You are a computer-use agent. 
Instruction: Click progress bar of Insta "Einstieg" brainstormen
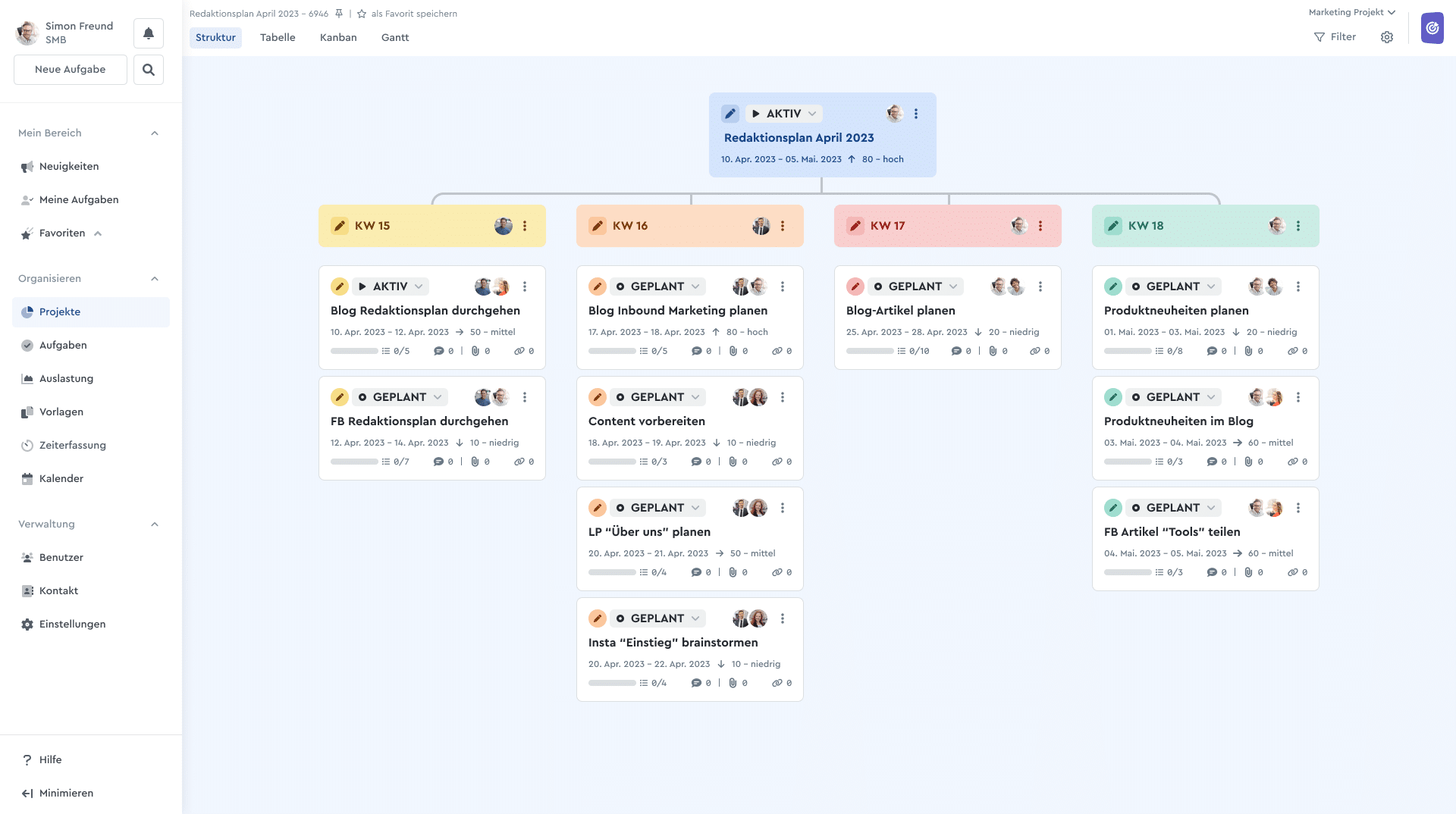click(612, 683)
